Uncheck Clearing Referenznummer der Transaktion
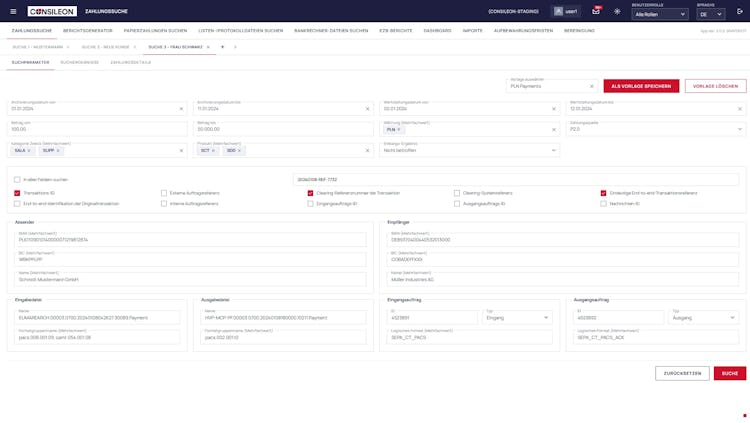Image resolution: width=750 pixels, height=423 pixels. click(310, 193)
